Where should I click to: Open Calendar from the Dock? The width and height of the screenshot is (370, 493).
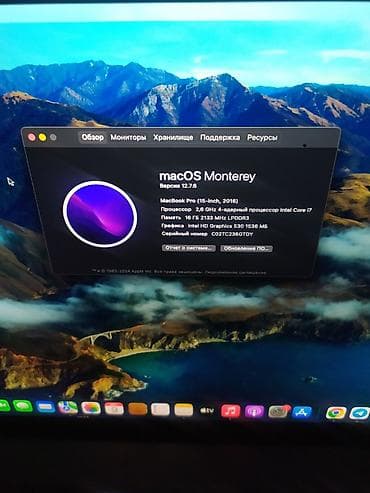pos(114,408)
